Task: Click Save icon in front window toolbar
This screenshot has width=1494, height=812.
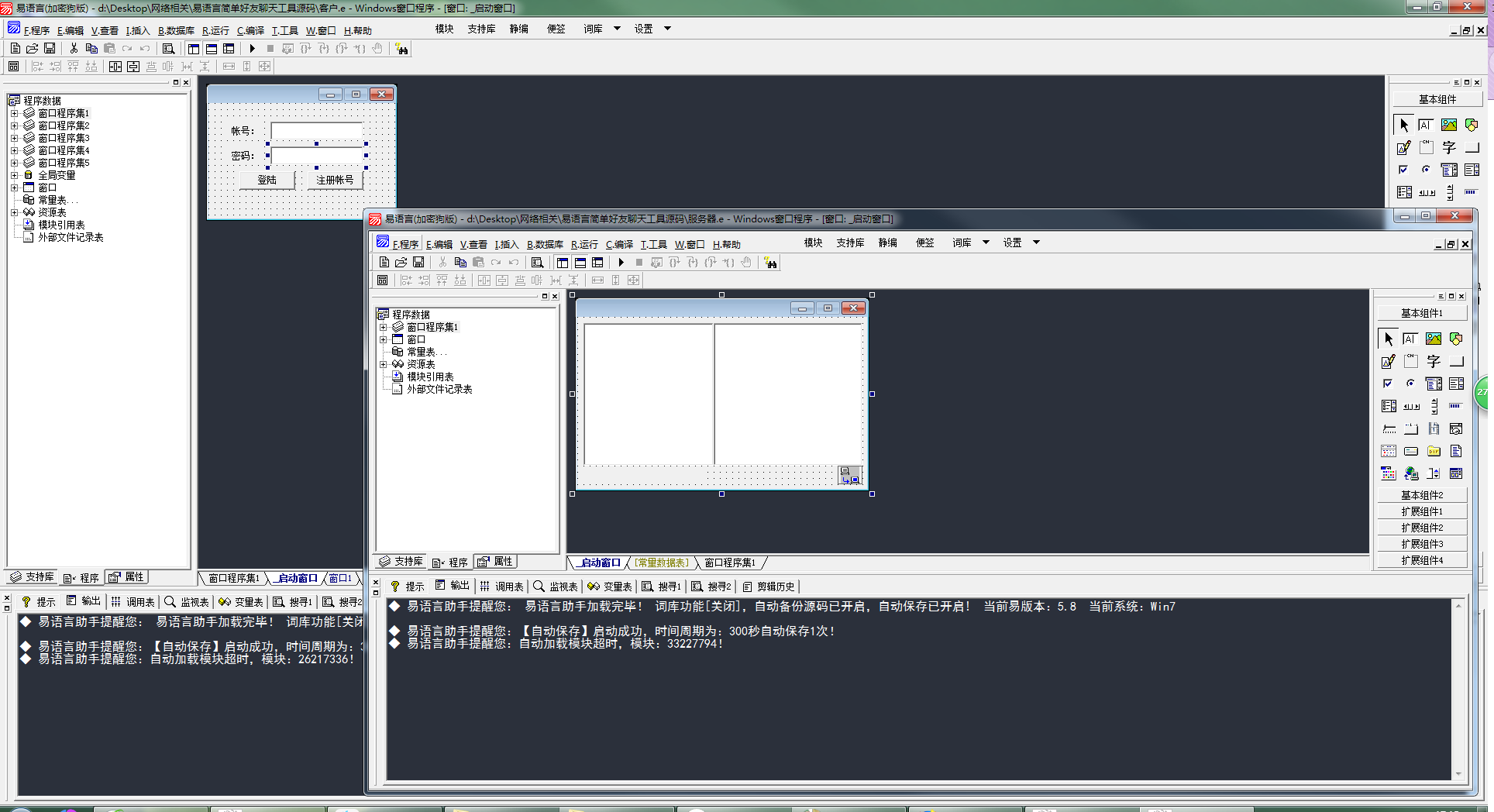Action: (x=418, y=263)
